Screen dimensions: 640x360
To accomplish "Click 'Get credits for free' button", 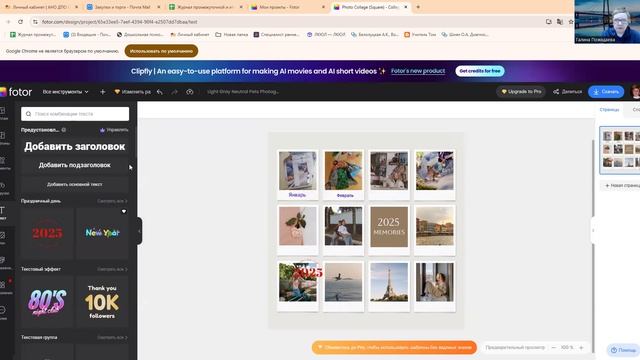I will (480, 71).
